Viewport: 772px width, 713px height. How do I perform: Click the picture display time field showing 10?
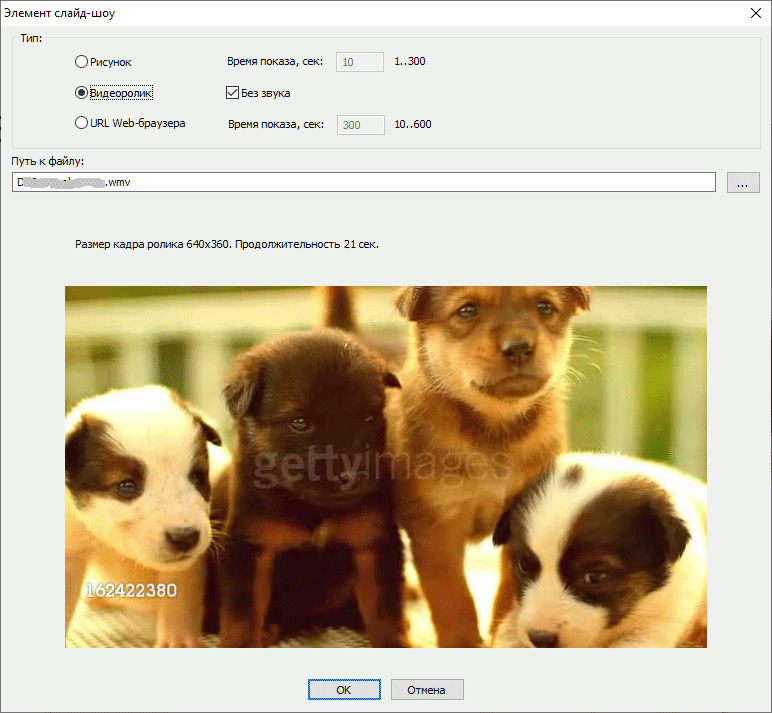(360, 62)
